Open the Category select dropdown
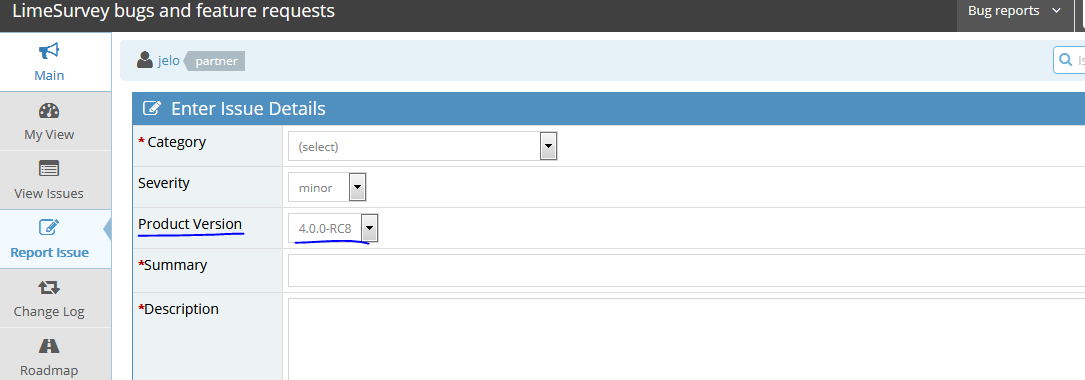The height and width of the screenshot is (380, 1085). point(422,146)
